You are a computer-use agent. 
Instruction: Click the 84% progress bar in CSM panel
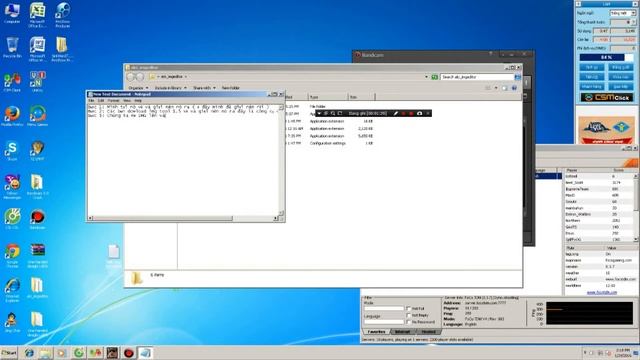pyautogui.click(x=607, y=58)
